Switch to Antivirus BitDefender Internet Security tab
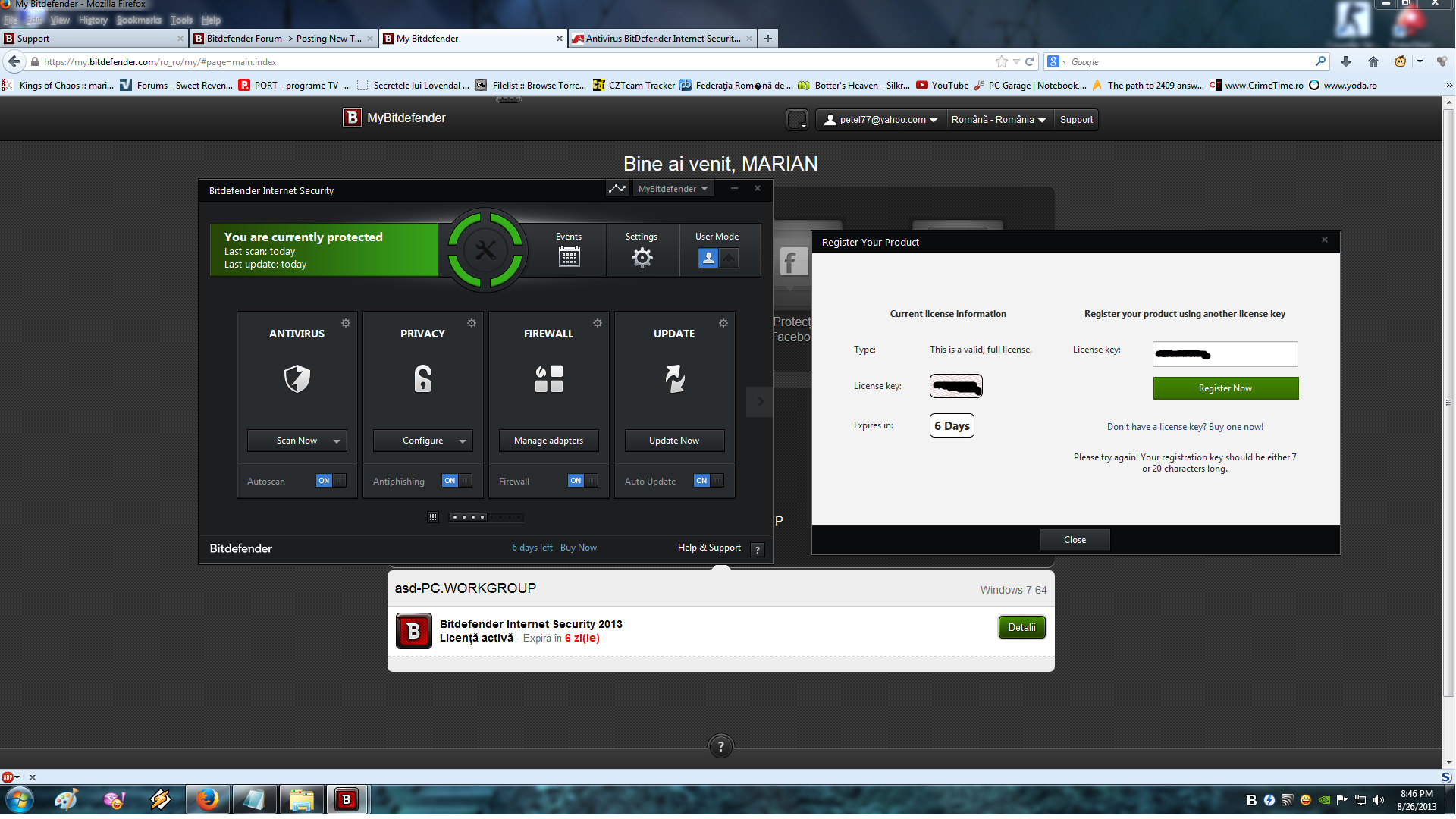This screenshot has width=1456, height=819. tap(662, 39)
